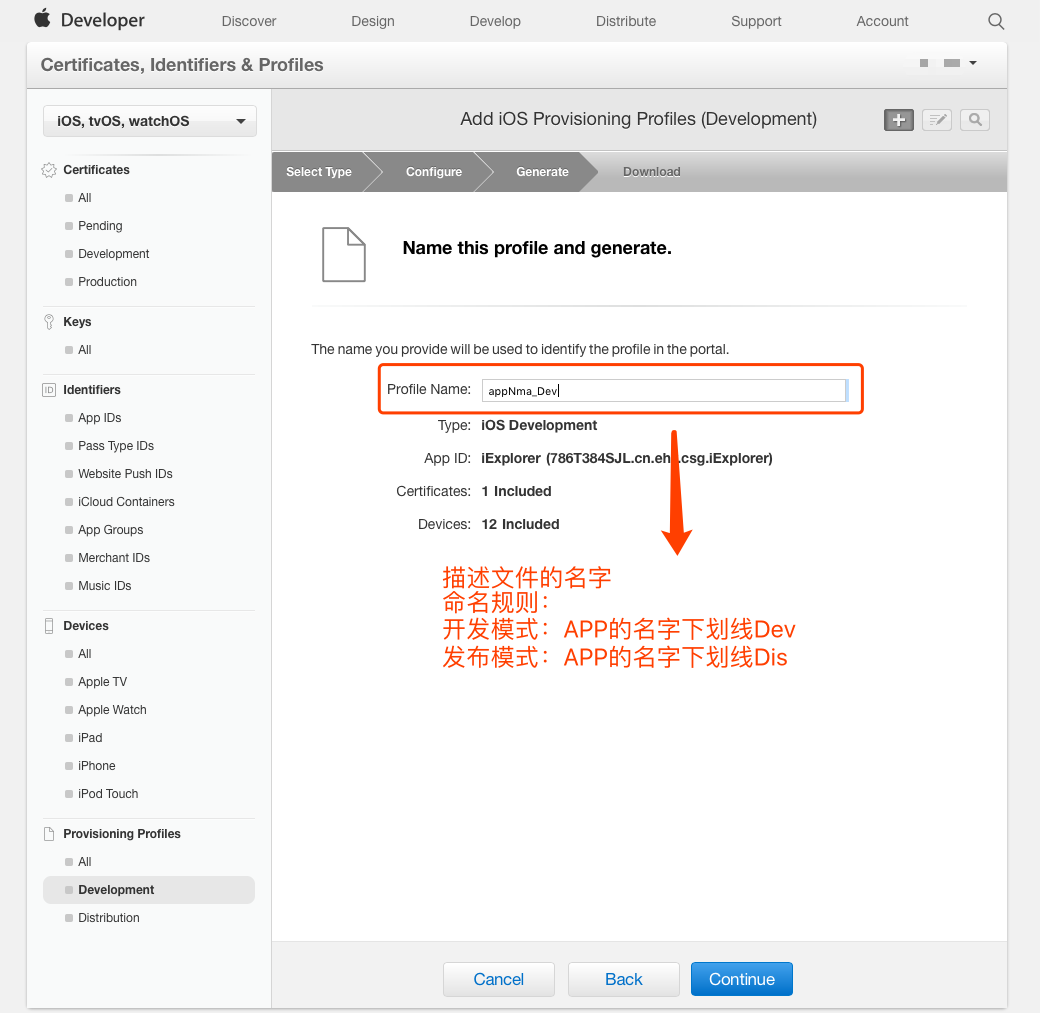Open the Account menu
The image size is (1040, 1013).
pos(882,21)
